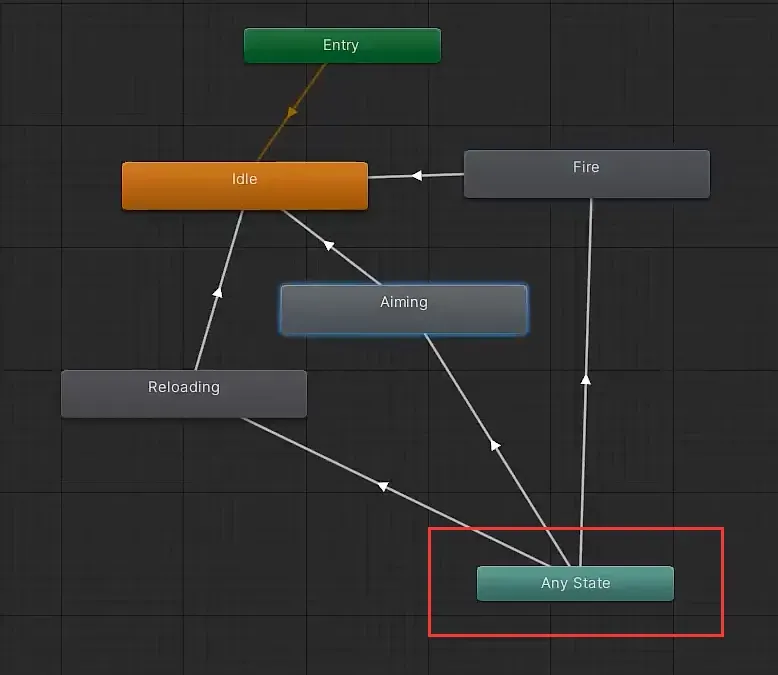Select the orange Idle state node
Image resolution: width=778 pixels, height=675 pixels.
coord(244,185)
